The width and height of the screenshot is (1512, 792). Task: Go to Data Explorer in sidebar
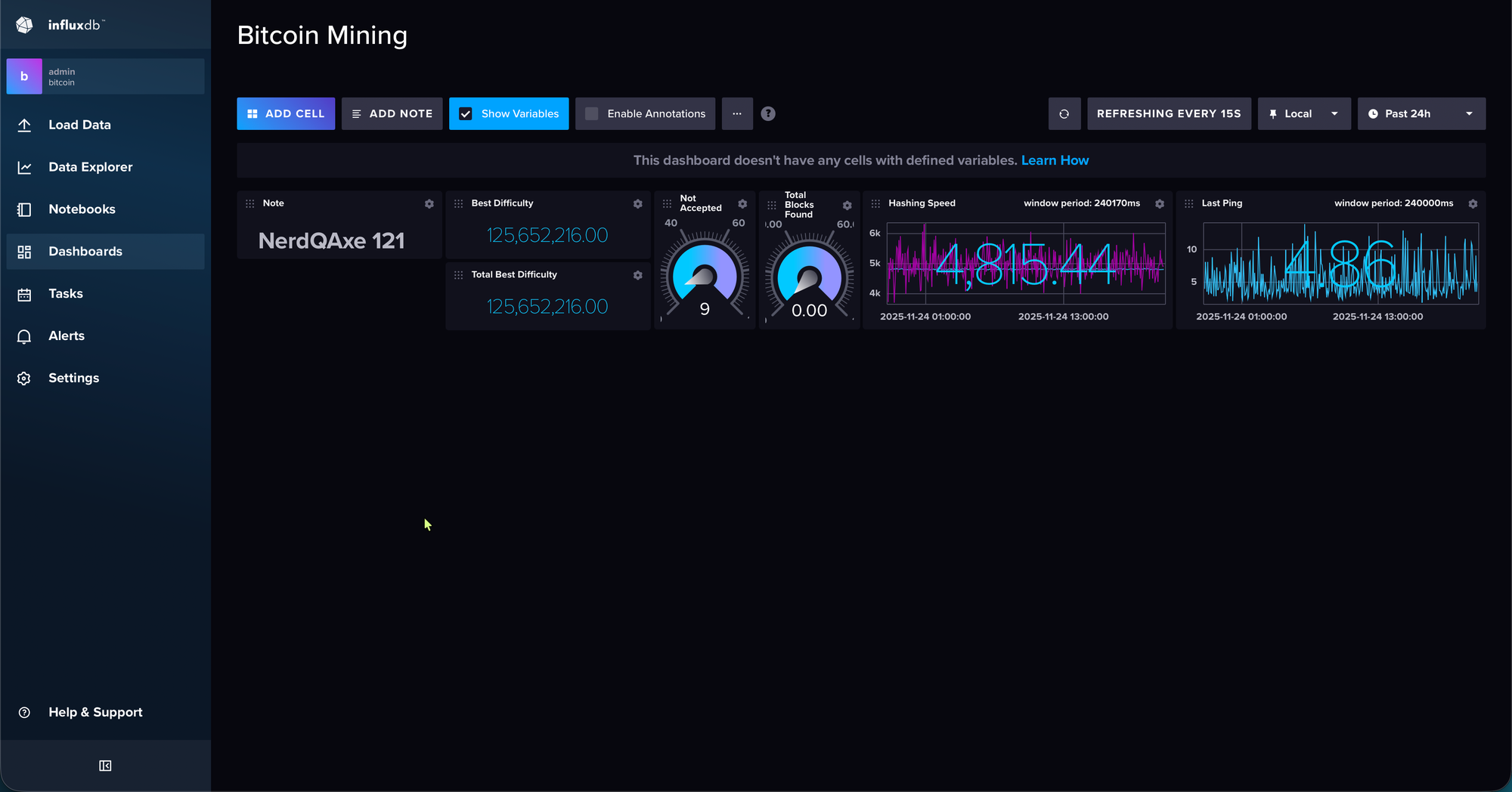[91, 167]
